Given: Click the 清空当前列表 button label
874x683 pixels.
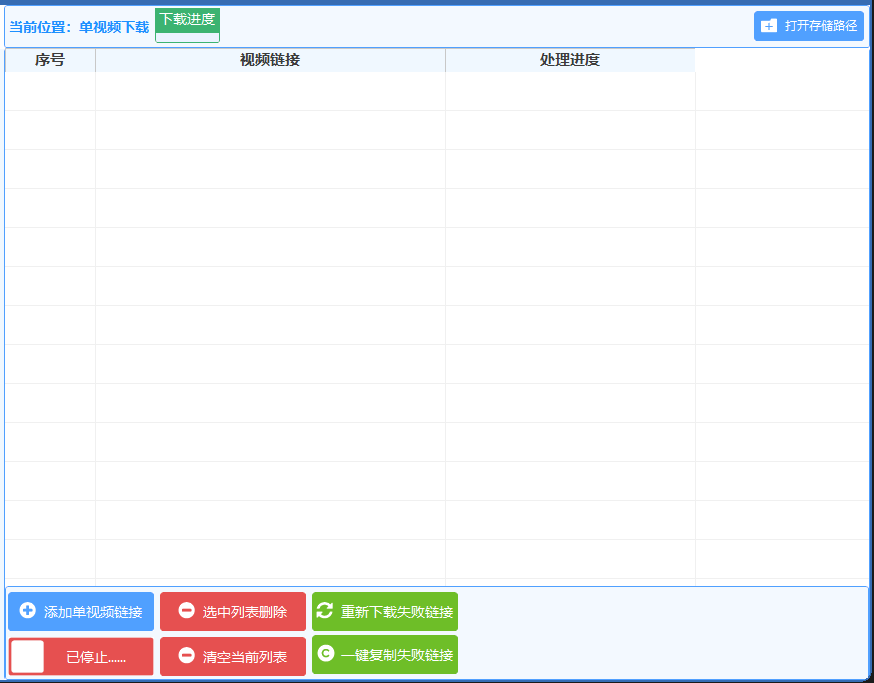Looking at the screenshot, I should coord(245,657).
